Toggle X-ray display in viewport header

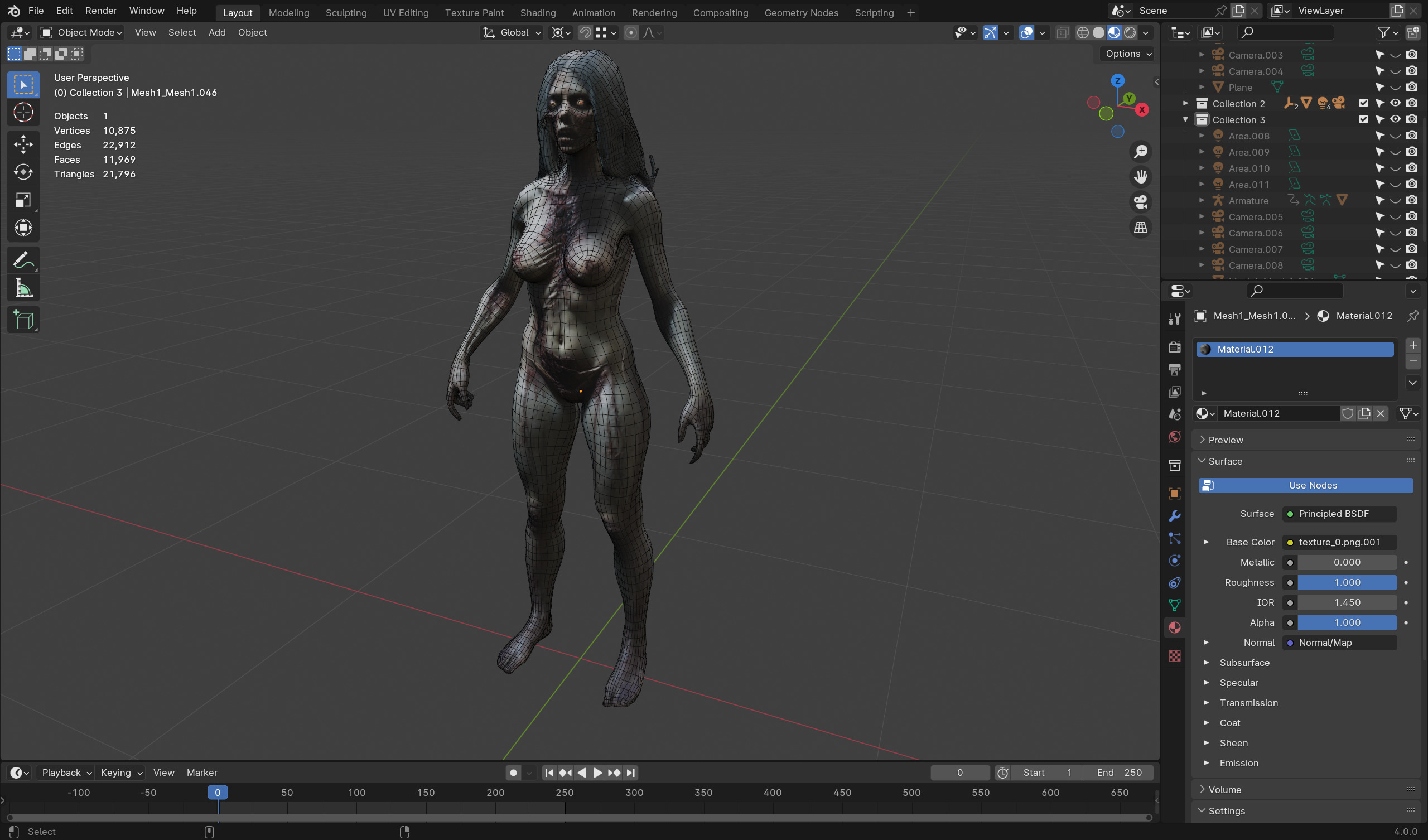[1062, 33]
